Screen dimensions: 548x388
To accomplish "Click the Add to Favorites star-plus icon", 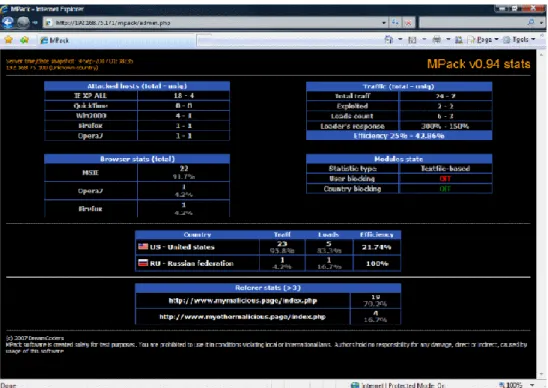I will [x=24, y=40].
